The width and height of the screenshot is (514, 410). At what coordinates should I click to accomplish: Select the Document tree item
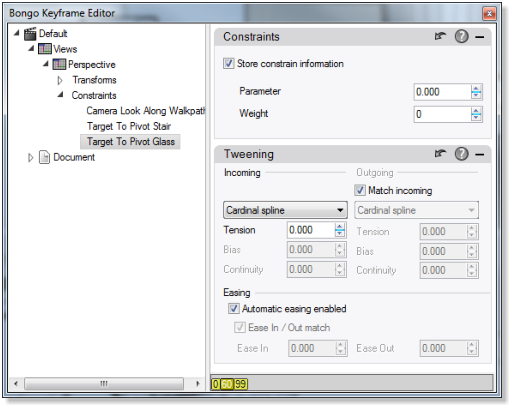point(74,157)
